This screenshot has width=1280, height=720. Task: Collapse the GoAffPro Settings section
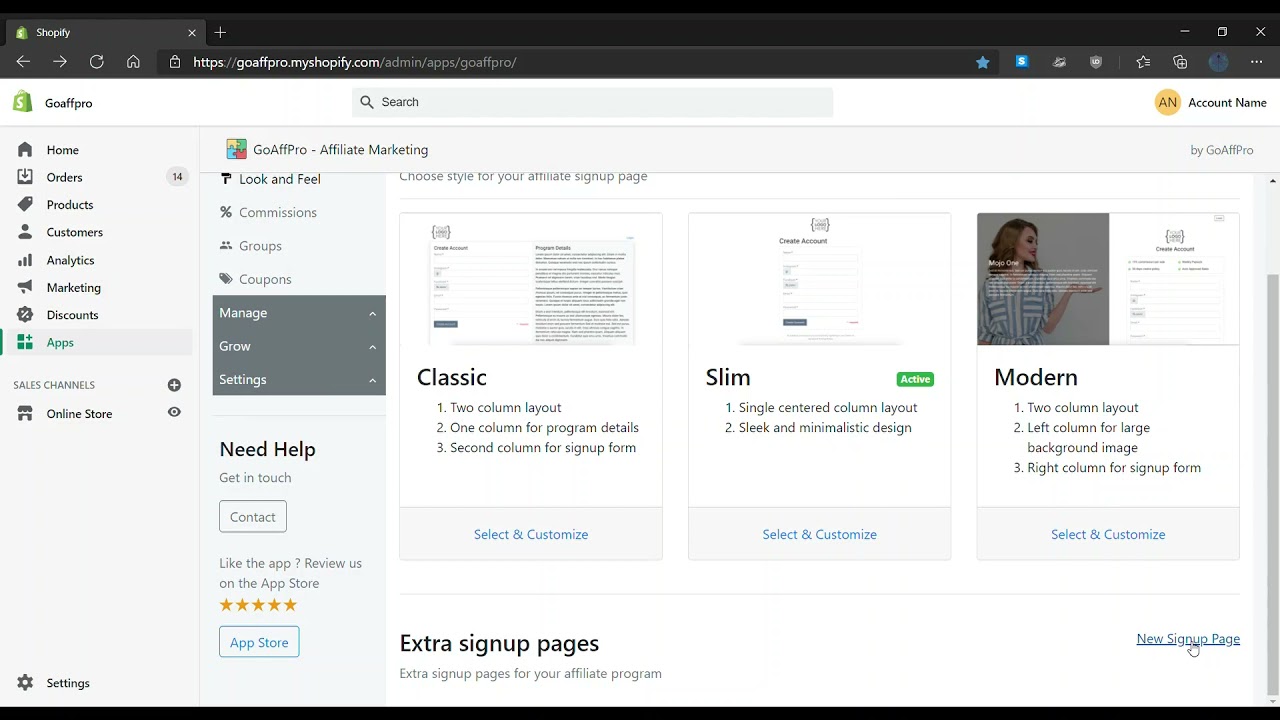[299, 379]
